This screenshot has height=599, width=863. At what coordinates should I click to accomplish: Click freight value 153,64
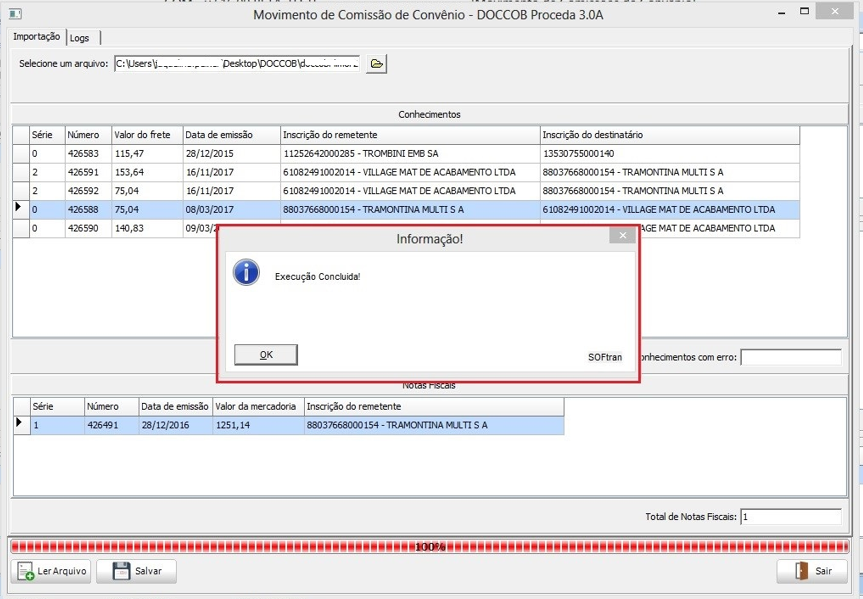147,172
